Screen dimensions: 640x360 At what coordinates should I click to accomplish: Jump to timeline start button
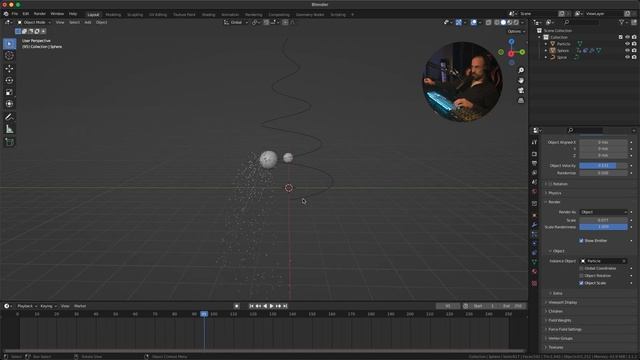coord(251,306)
